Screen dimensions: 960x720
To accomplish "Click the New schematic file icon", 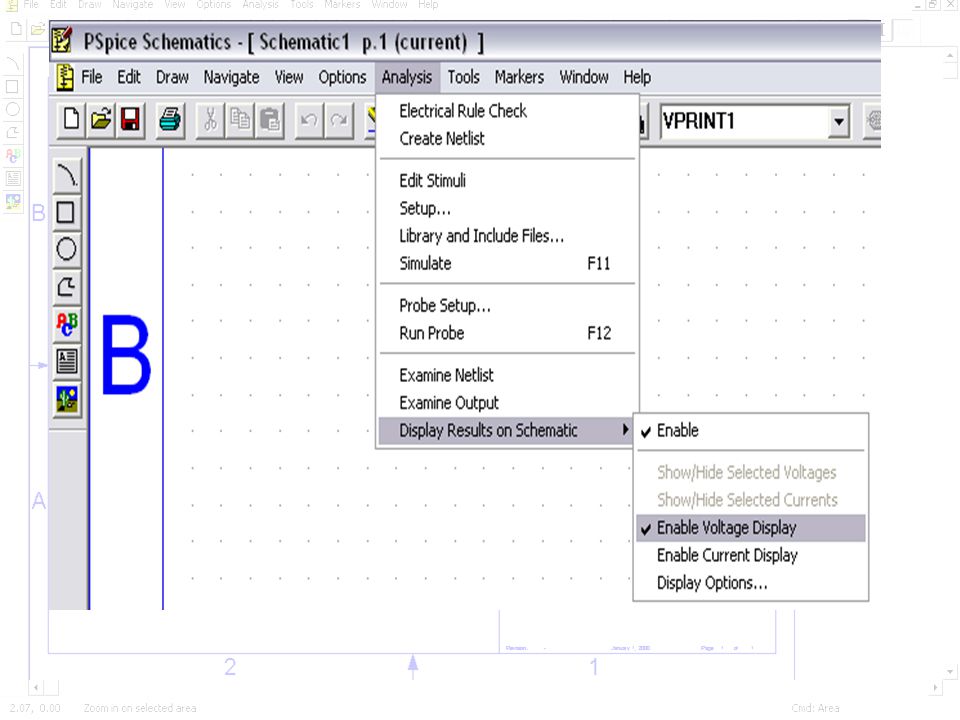I will coord(71,120).
